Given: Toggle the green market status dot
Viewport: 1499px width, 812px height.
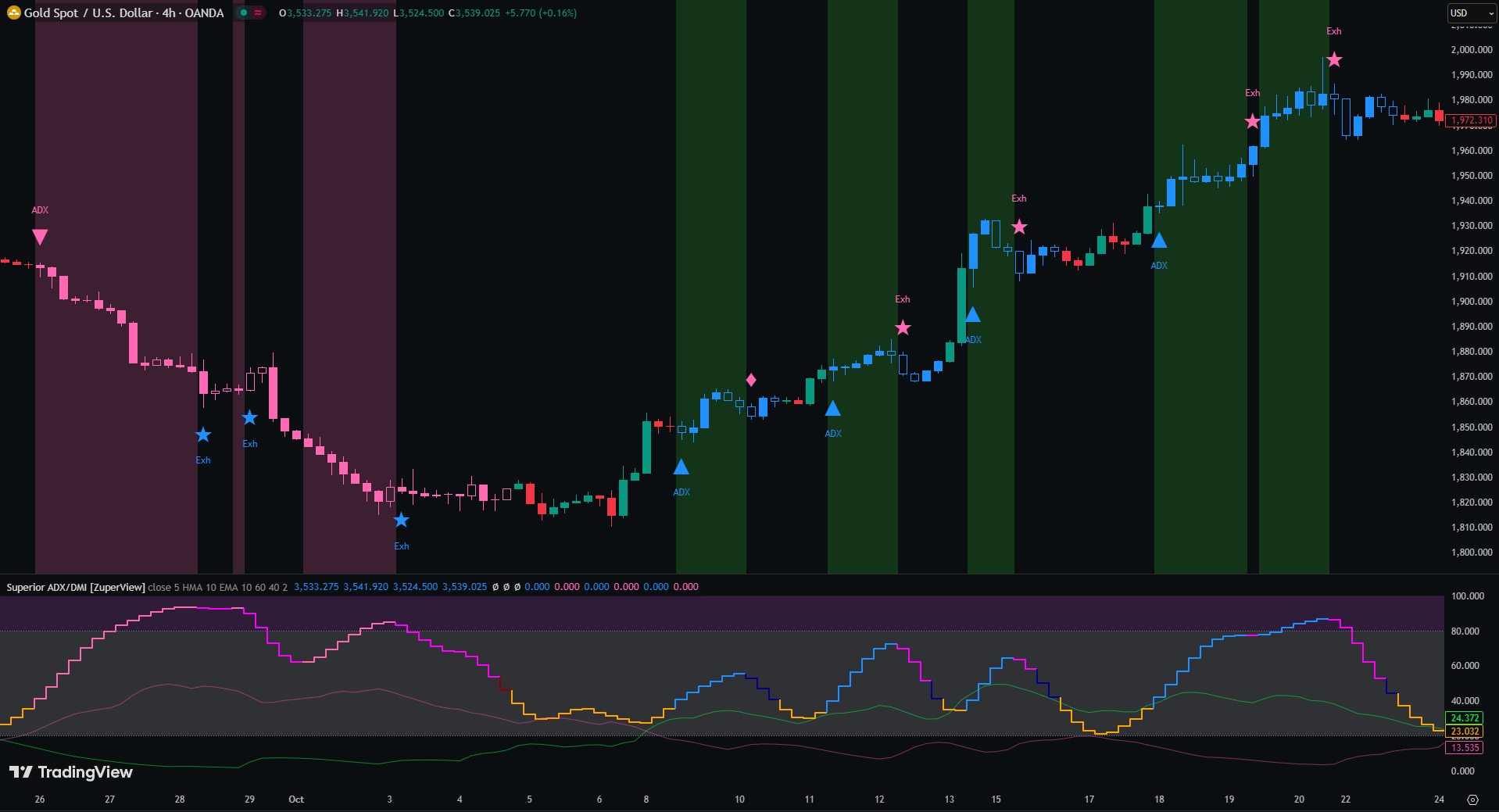Looking at the screenshot, I should [x=244, y=13].
